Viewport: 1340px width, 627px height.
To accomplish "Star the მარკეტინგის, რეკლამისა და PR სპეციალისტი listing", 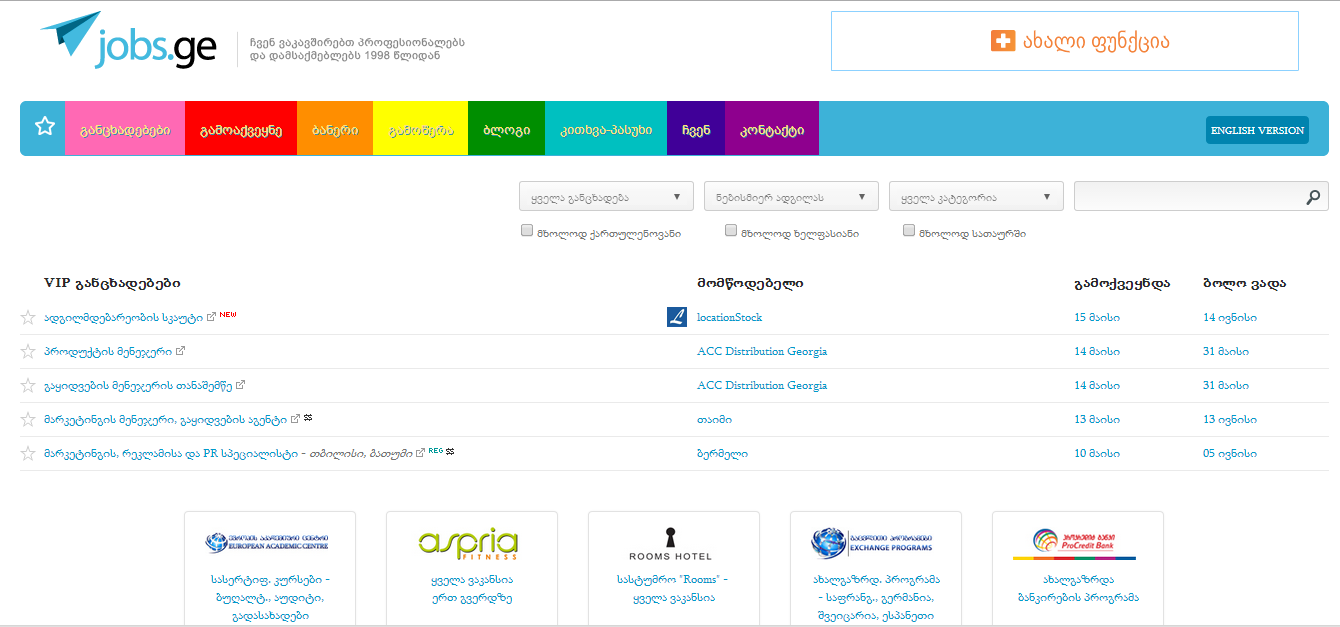I will (x=28, y=454).
